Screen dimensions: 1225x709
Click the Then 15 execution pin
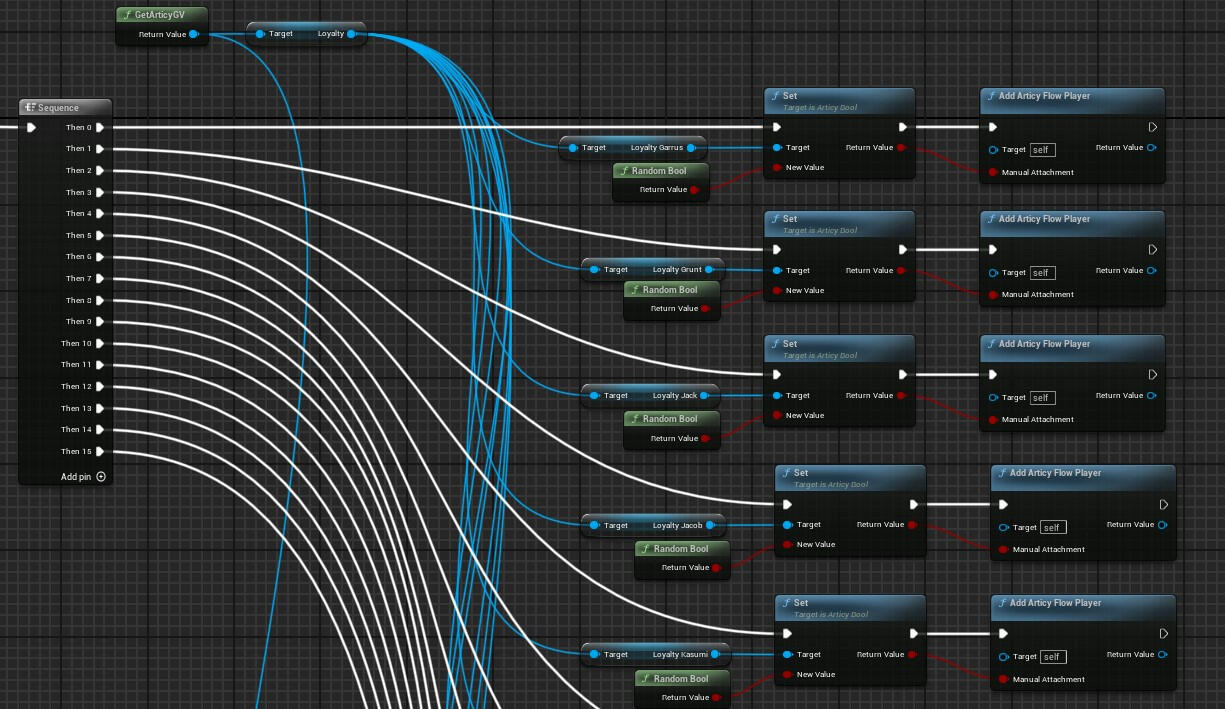point(100,451)
